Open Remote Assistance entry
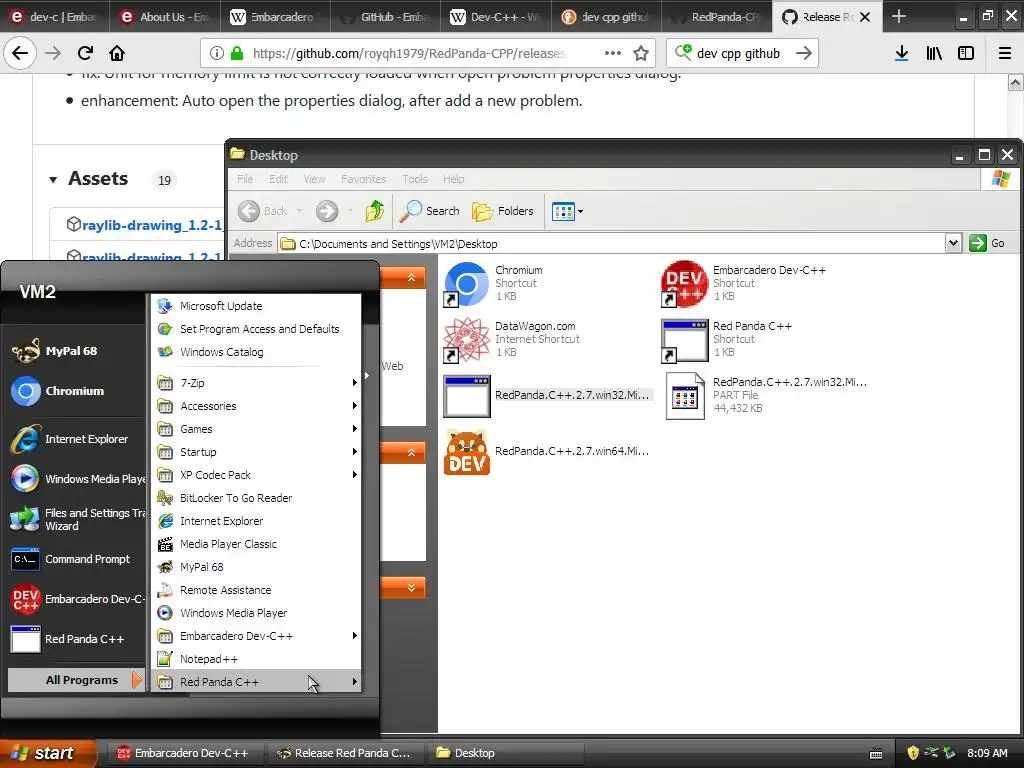Screen dimensions: 1024x768 point(257,590)
